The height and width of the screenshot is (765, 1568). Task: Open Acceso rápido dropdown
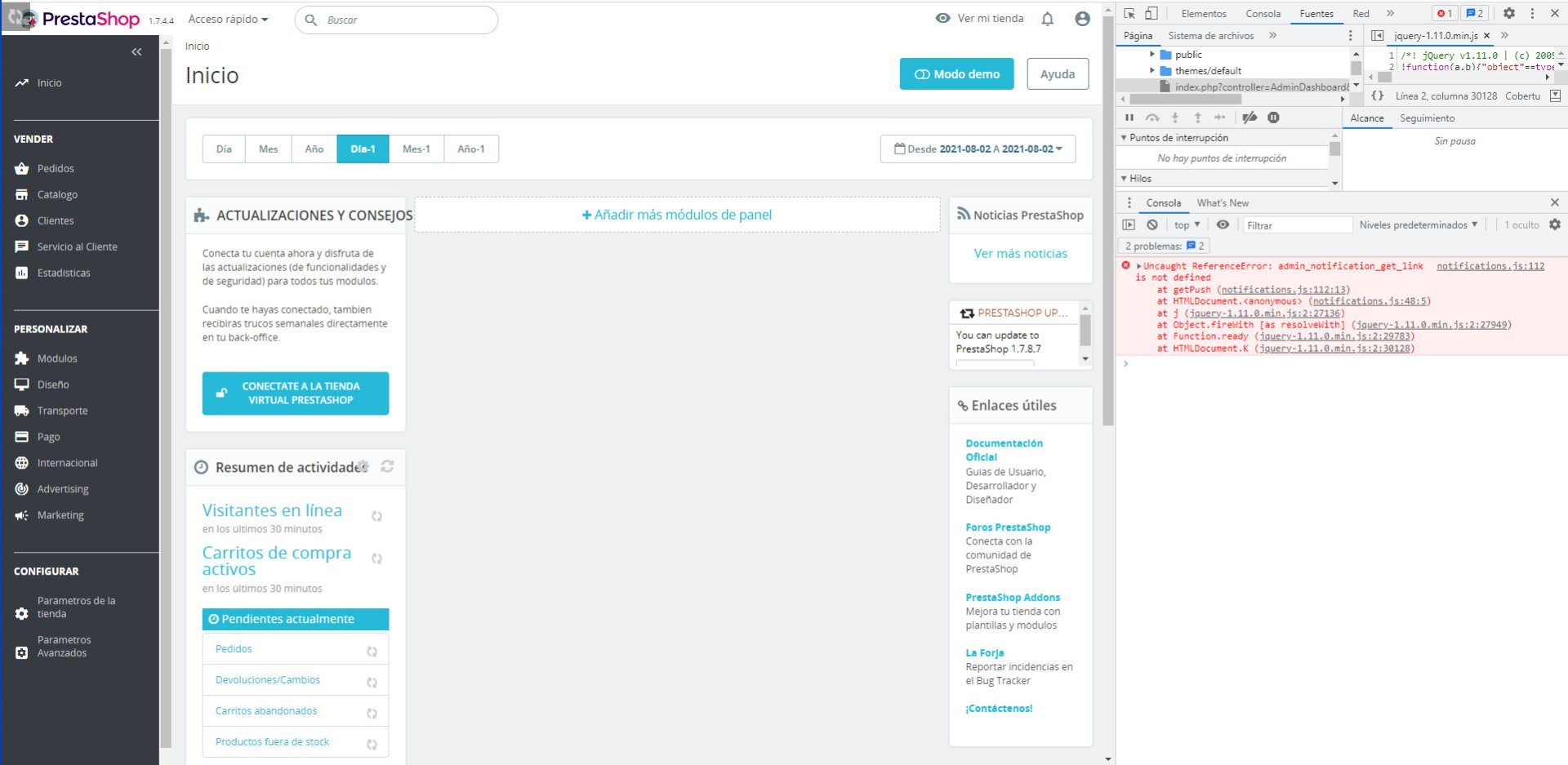[x=228, y=19]
